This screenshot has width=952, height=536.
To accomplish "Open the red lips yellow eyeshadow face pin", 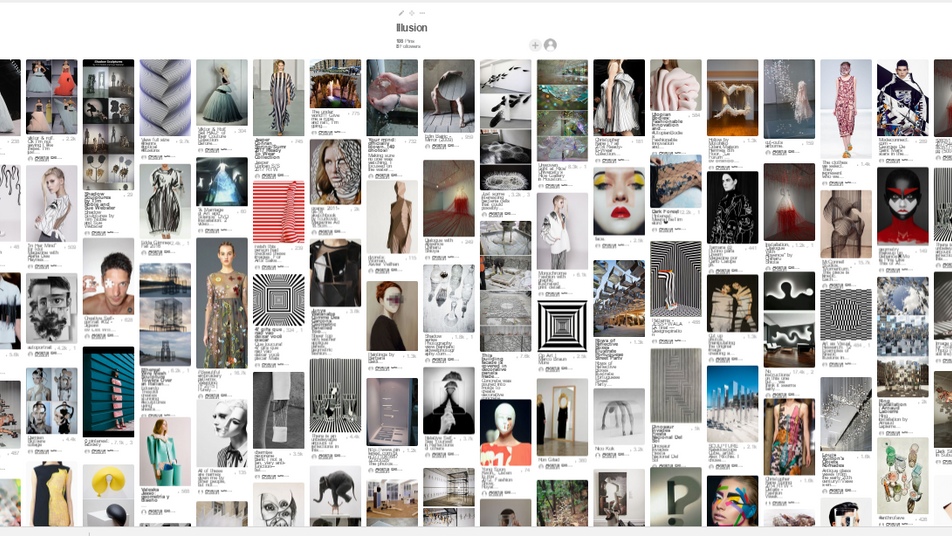I will (x=619, y=202).
